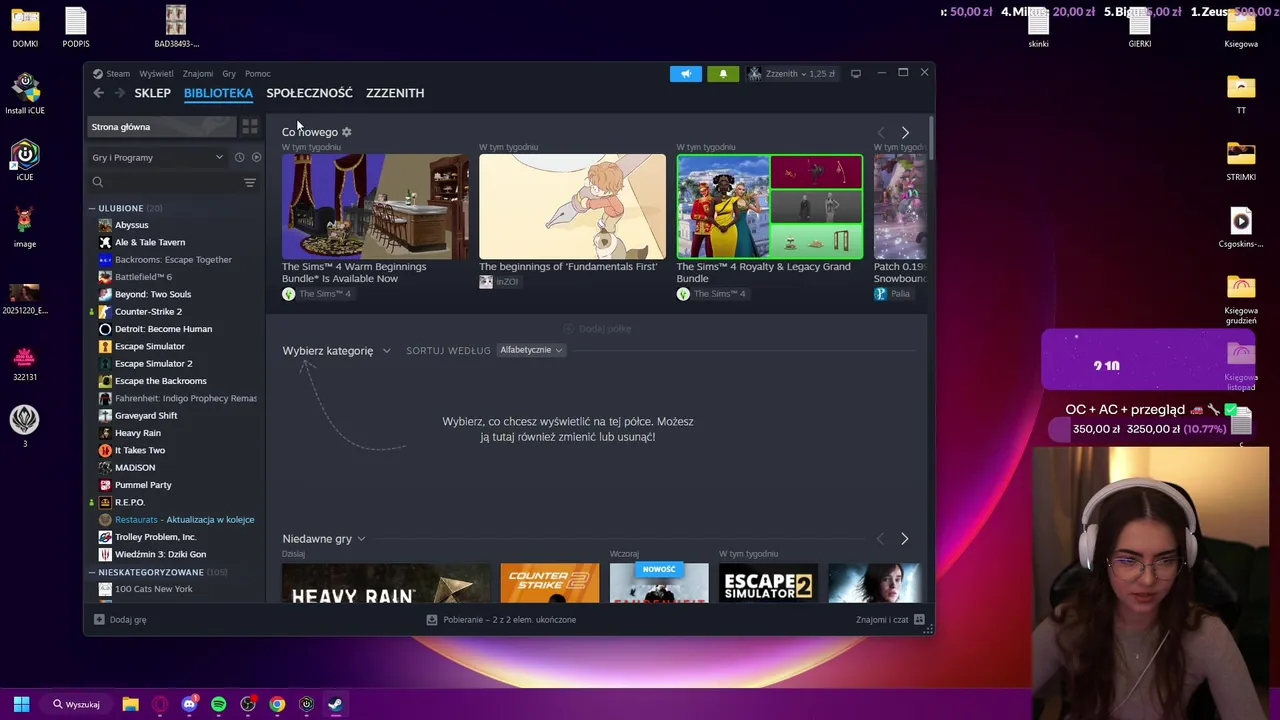Open the Alfabetycznie sort dropdown
Viewport: 1280px width, 720px height.
531,350
